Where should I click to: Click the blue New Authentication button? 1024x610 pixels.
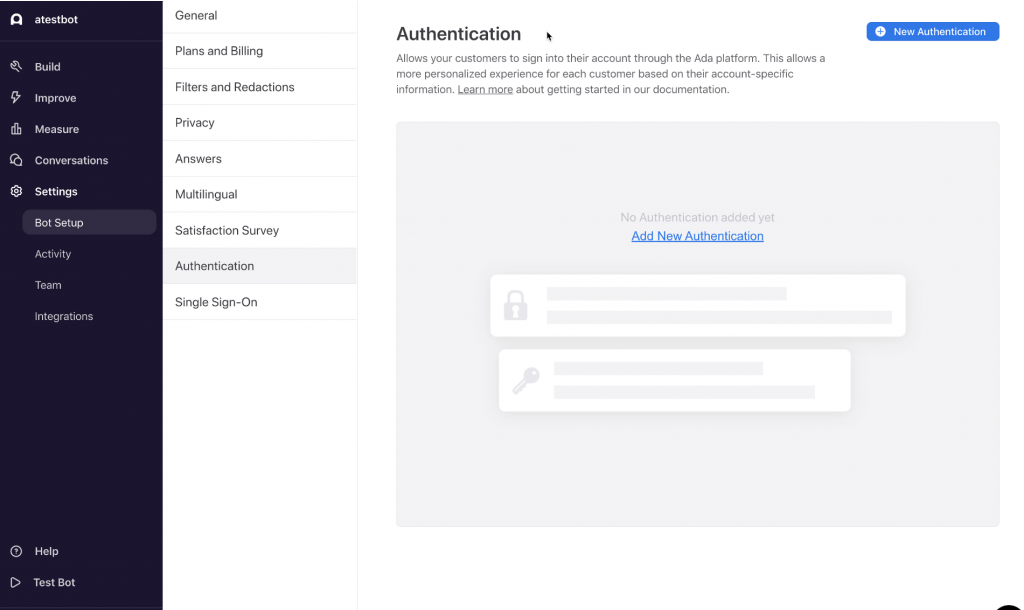coord(933,31)
